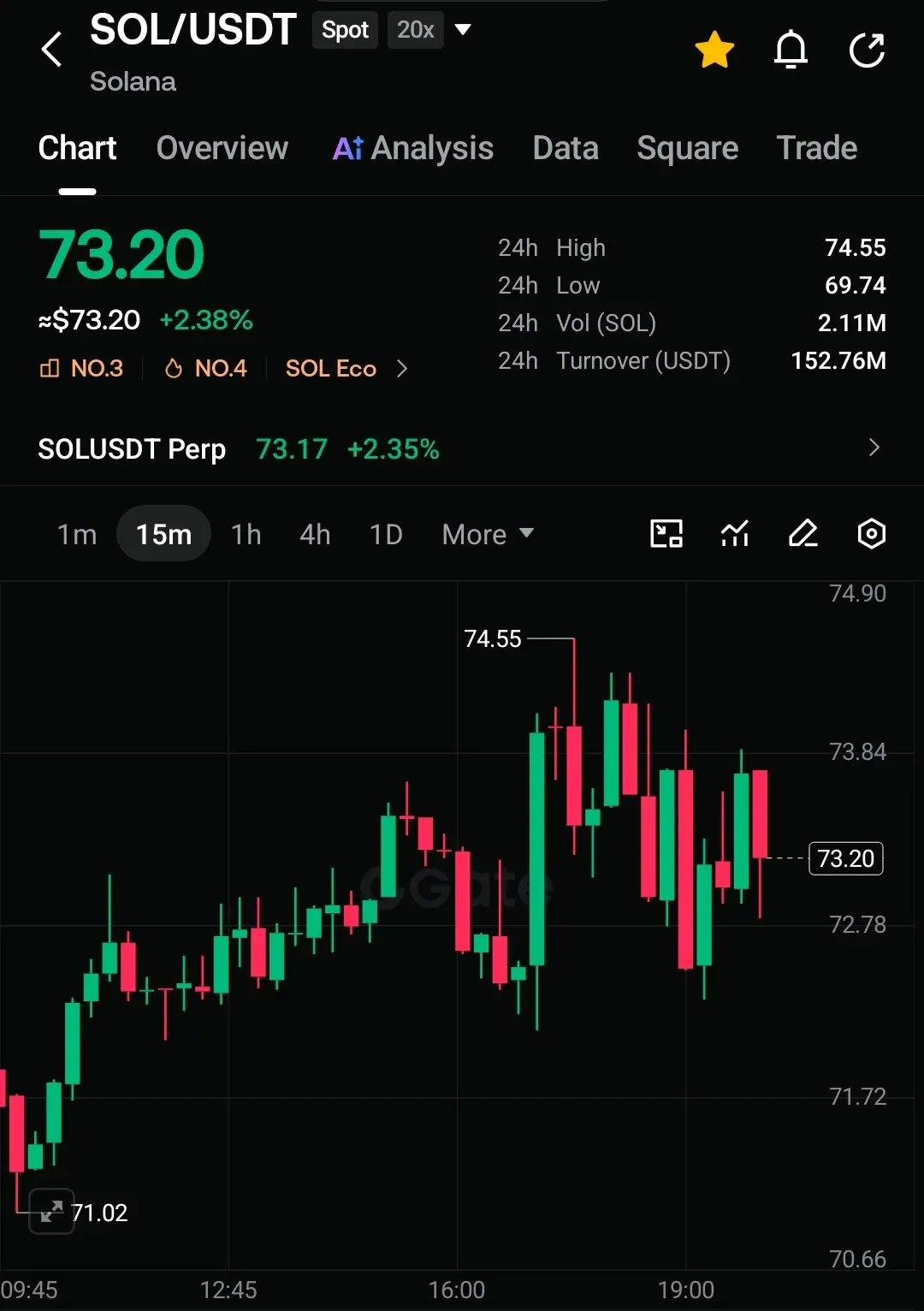Select the 15m timeframe
The image size is (924, 1311).
coord(163,534)
